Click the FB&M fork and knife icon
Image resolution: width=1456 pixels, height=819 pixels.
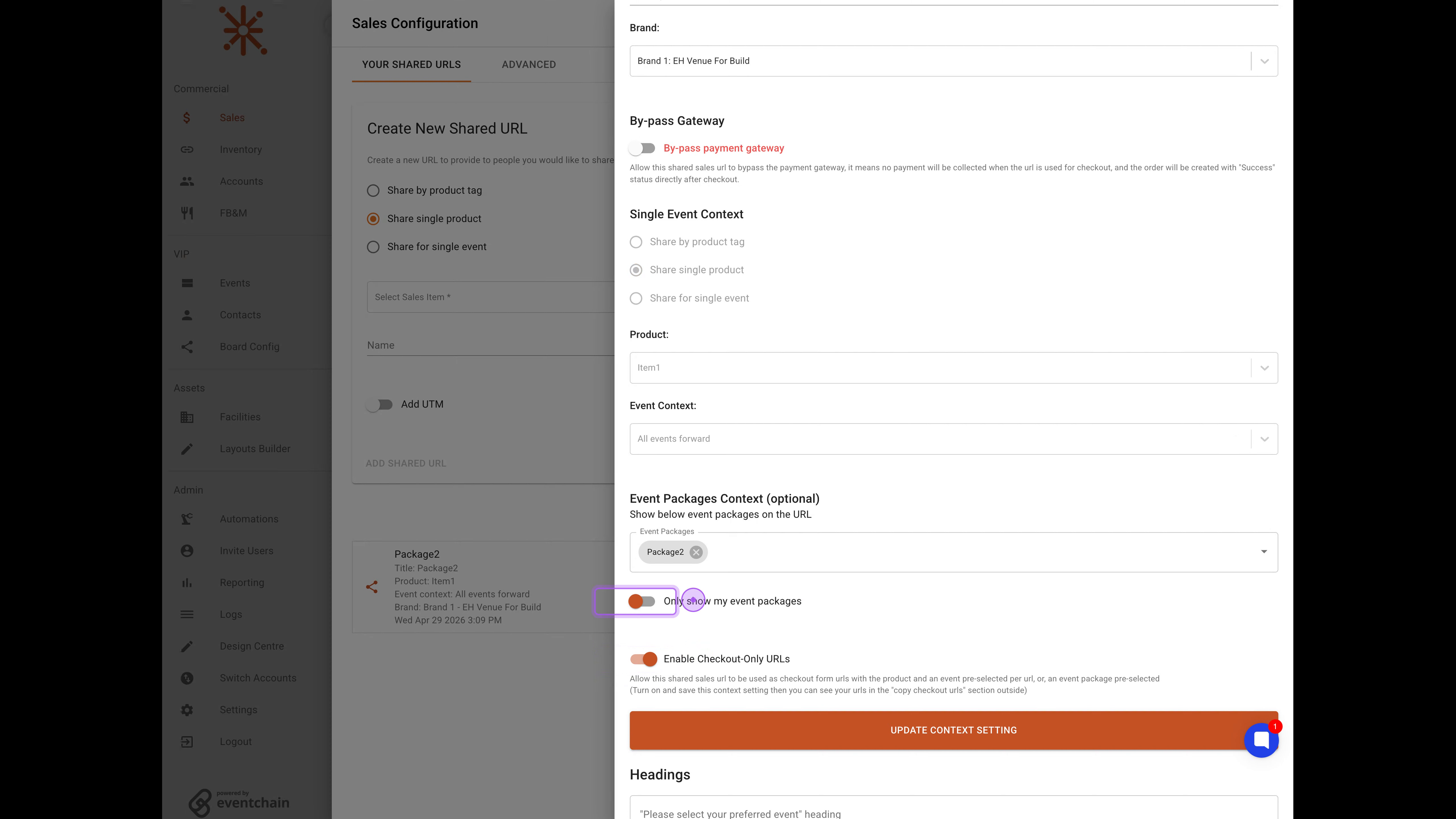pos(187,213)
